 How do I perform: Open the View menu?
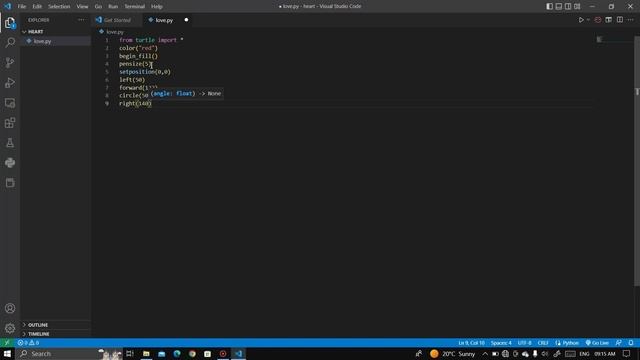click(82, 7)
